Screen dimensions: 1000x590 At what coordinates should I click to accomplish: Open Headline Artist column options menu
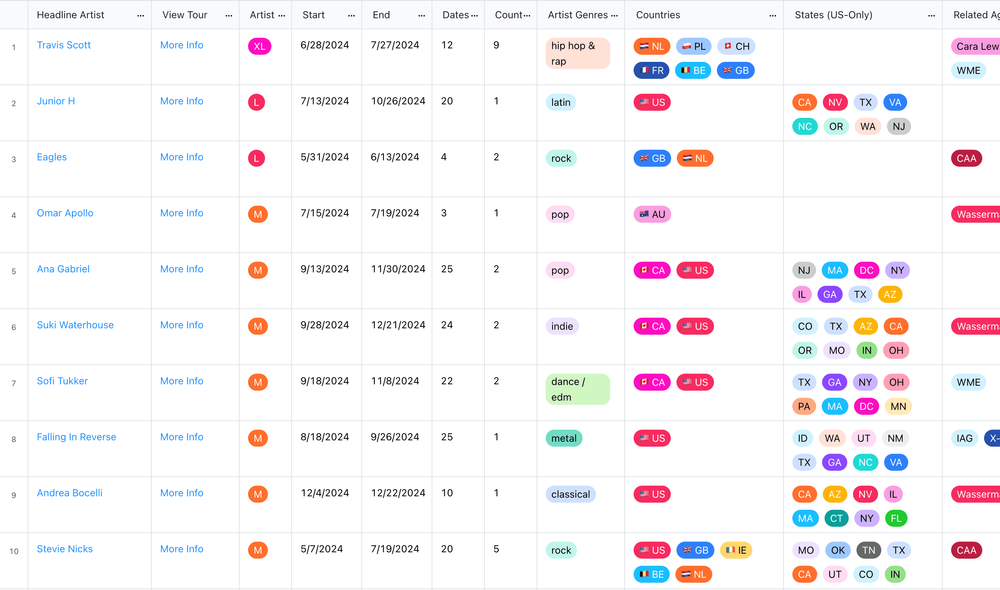[140, 15]
